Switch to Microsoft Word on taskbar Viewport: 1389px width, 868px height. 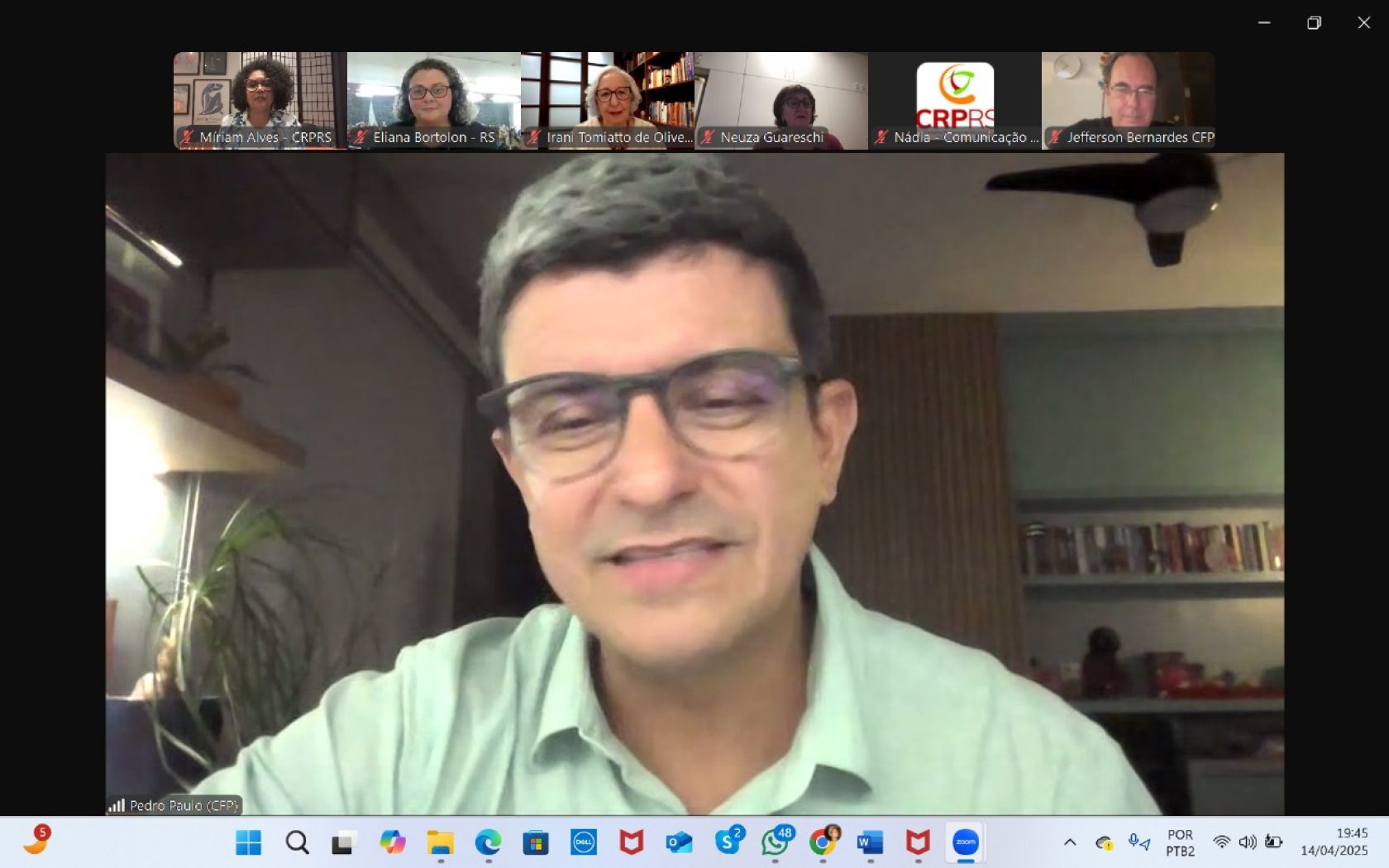point(870,842)
